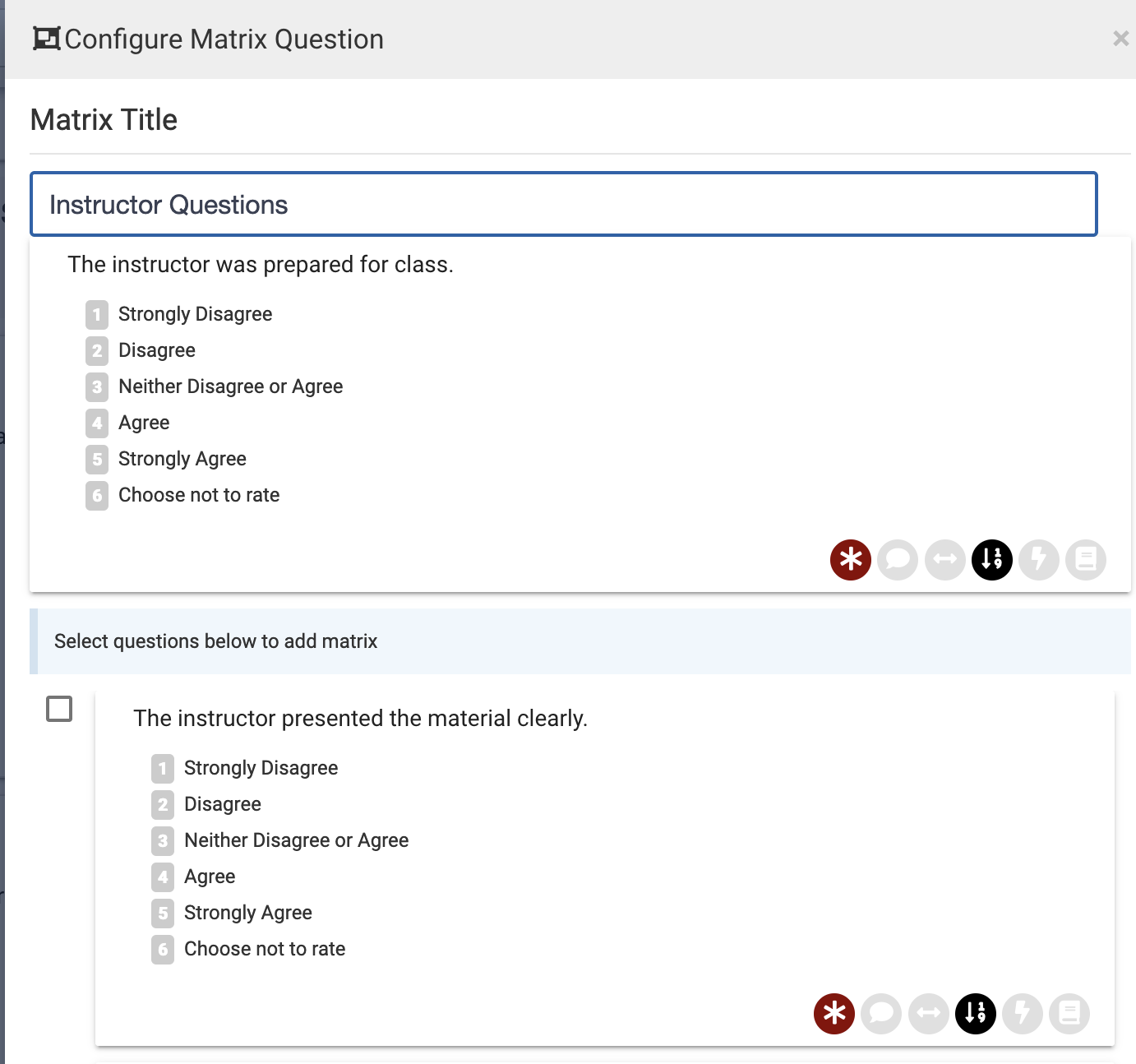The width and height of the screenshot is (1136, 1064).
Task: Click the Matrix Title input containing Instructor Questions
Action: point(564,204)
